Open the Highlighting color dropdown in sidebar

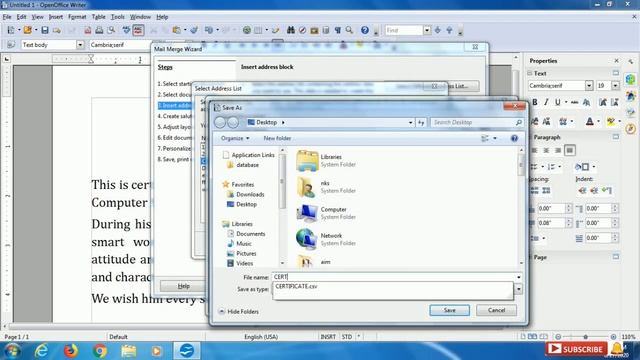point(619,122)
